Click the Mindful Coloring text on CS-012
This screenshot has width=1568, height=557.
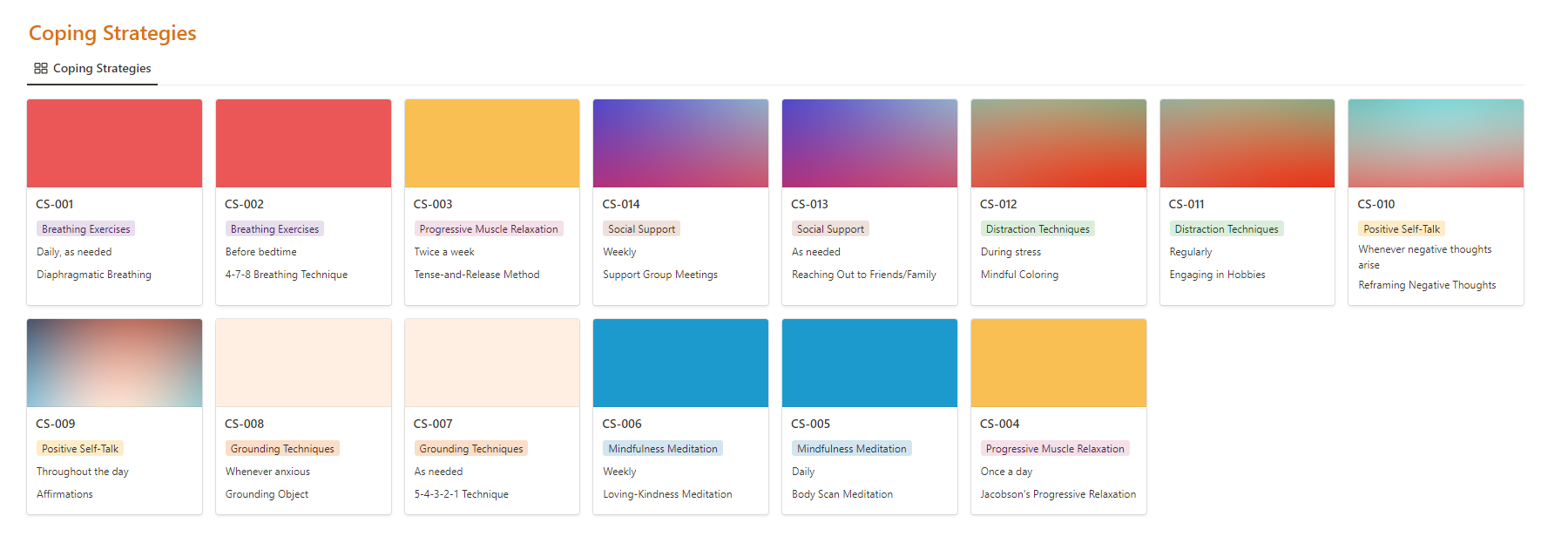coord(1019,275)
